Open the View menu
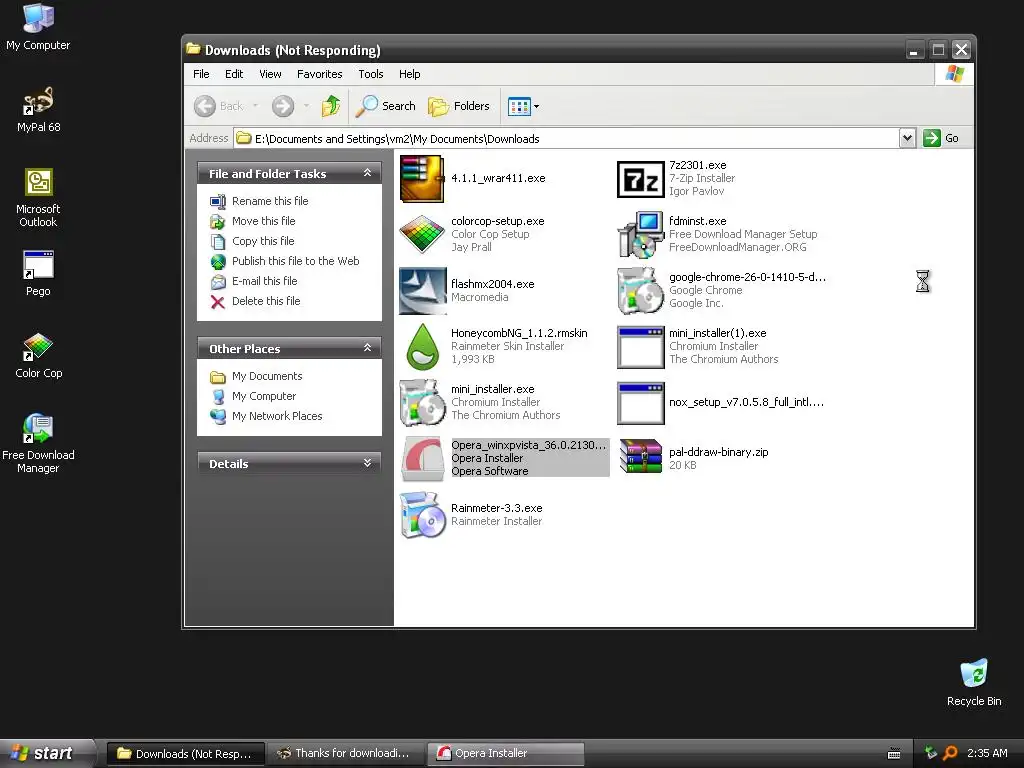 270,74
